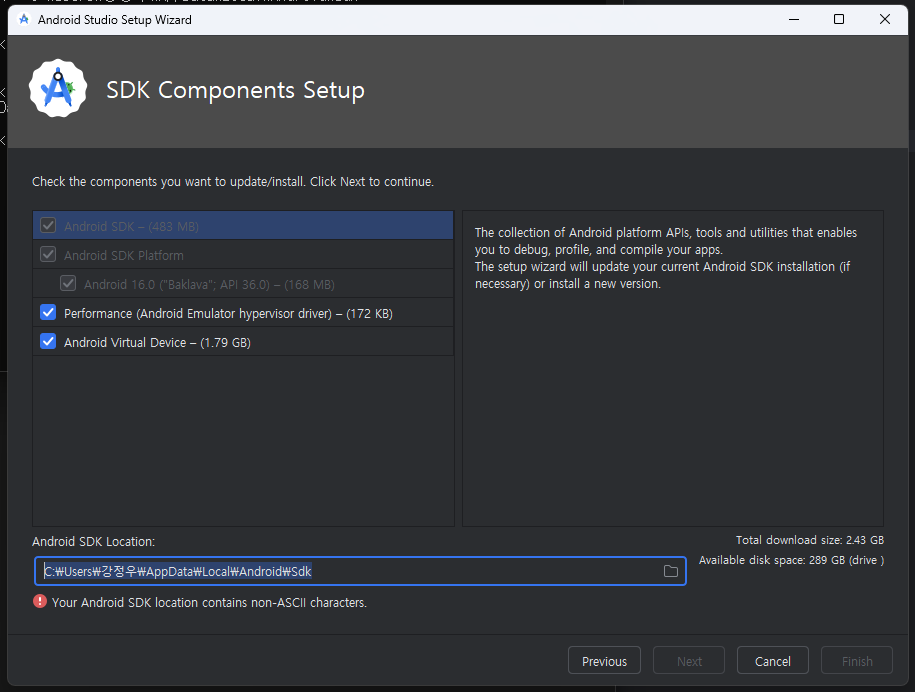Click the non-ASCII characters warning message
The image size is (915, 692).
pyautogui.click(x=209, y=603)
